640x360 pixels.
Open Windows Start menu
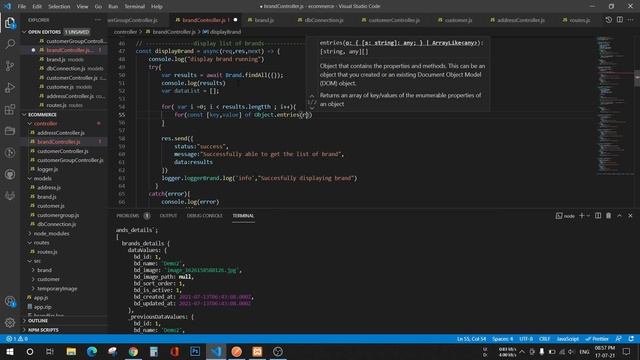(9, 351)
